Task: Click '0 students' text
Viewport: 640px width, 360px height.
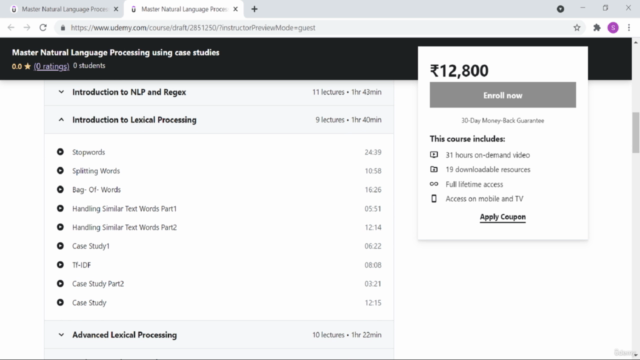Action: (89, 66)
